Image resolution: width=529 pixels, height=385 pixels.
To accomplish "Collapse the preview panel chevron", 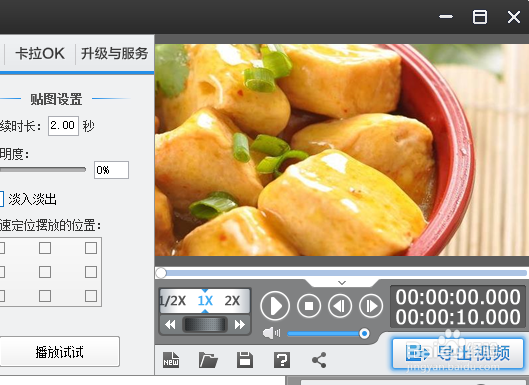I will click(342, 283).
